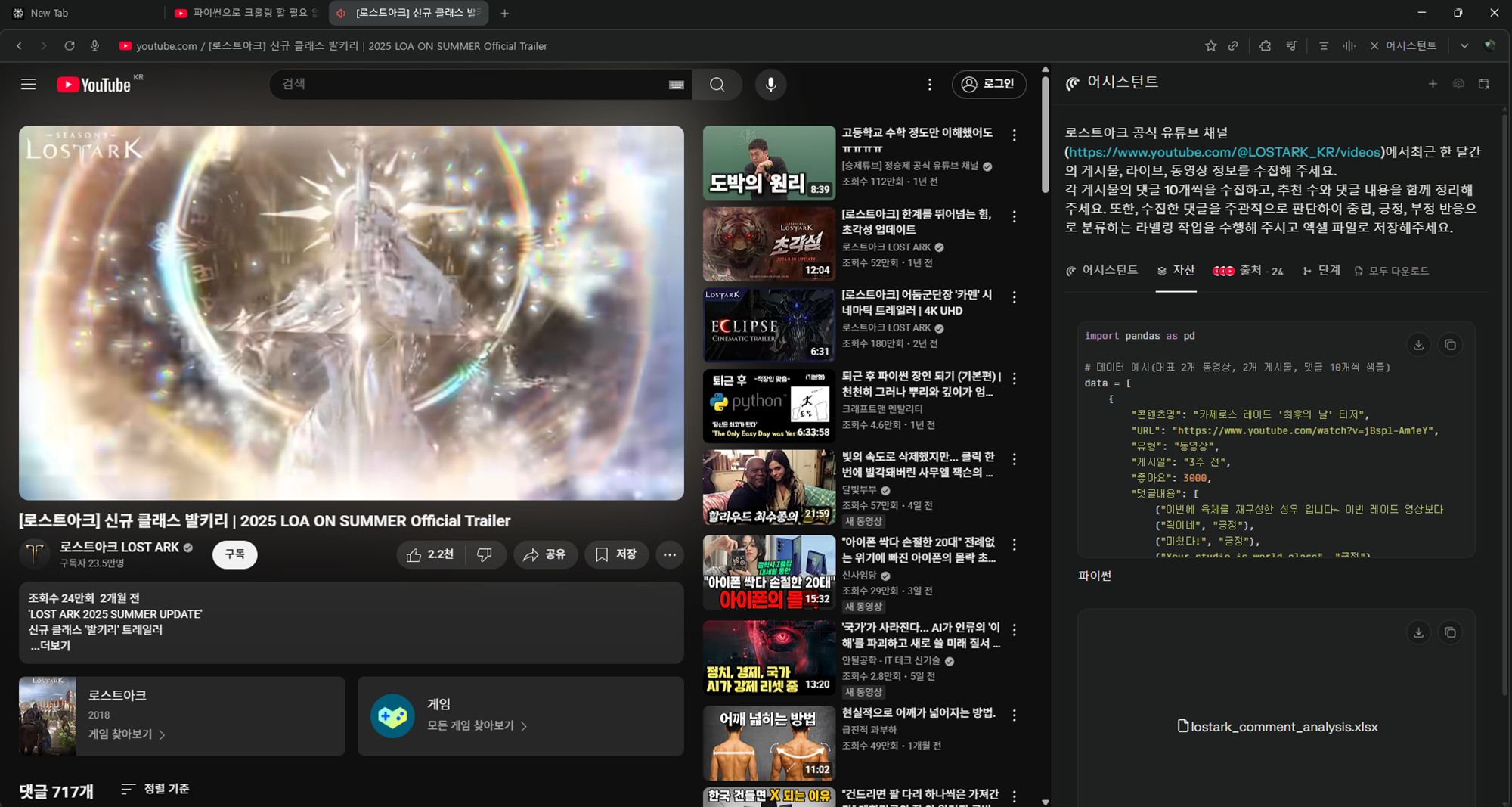Bookmark this page with the star icon

pos(1210,46)
